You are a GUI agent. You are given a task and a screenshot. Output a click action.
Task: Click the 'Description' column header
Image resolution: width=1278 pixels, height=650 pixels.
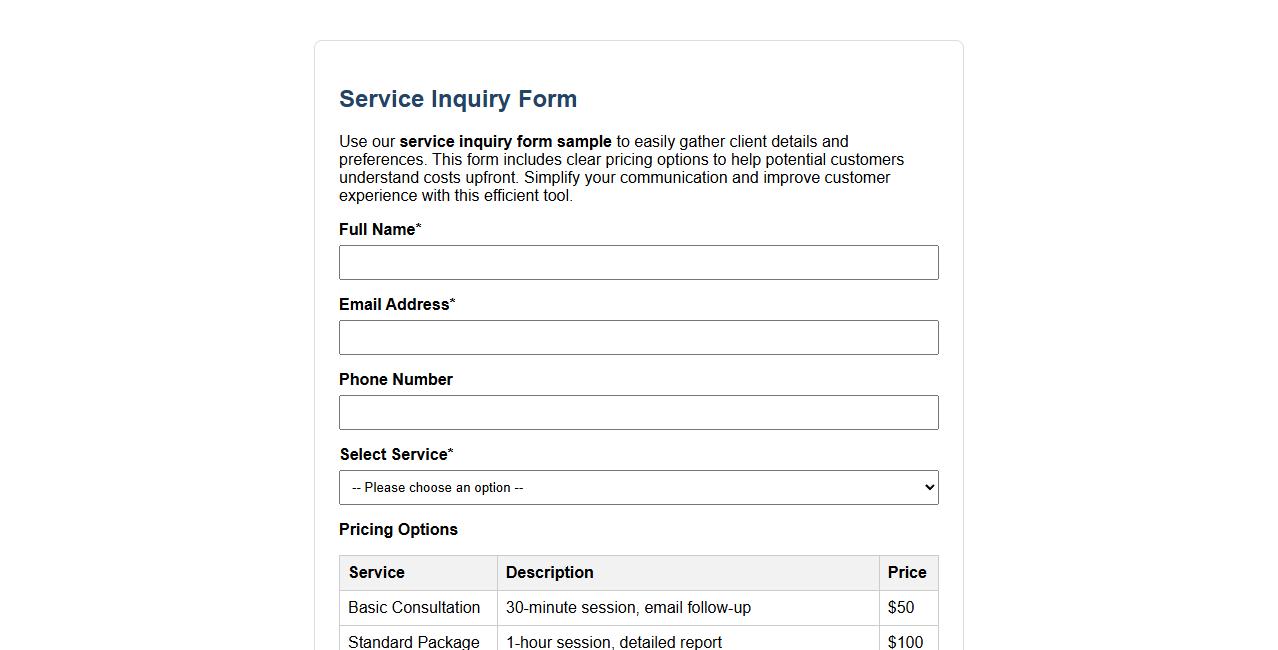(549, 572)
